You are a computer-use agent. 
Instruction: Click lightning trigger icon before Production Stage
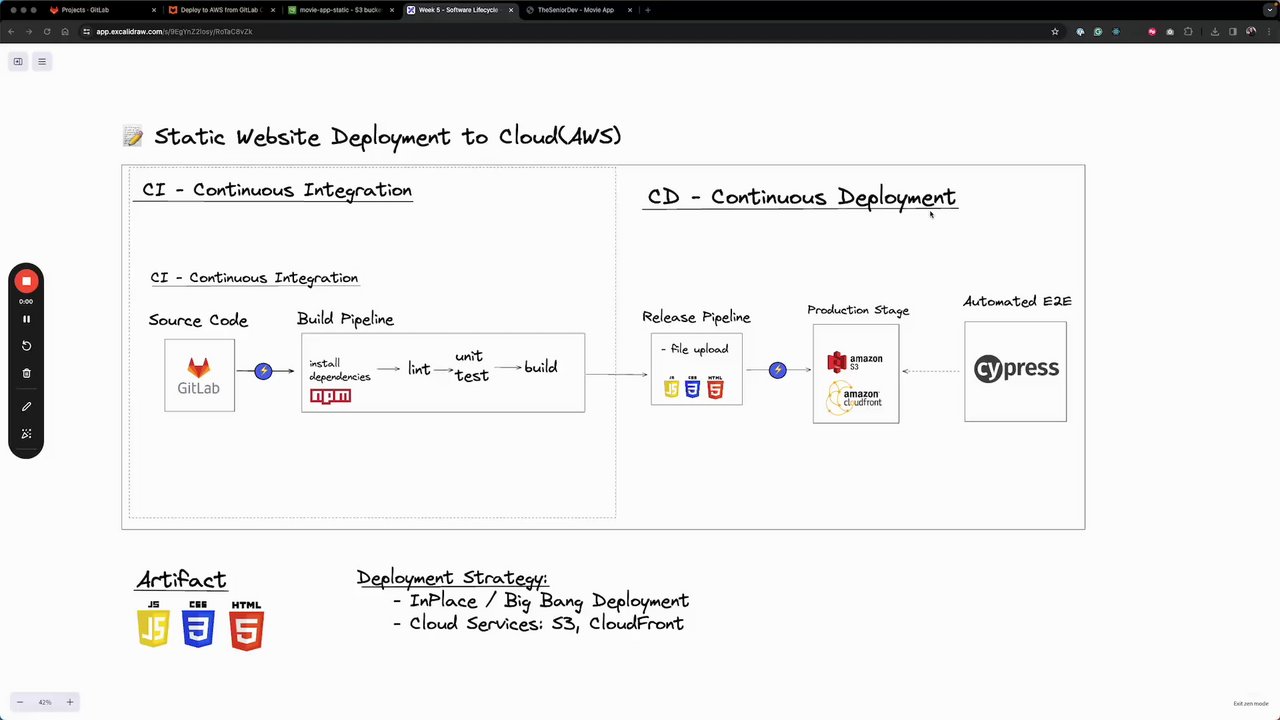tap(777, 370)
